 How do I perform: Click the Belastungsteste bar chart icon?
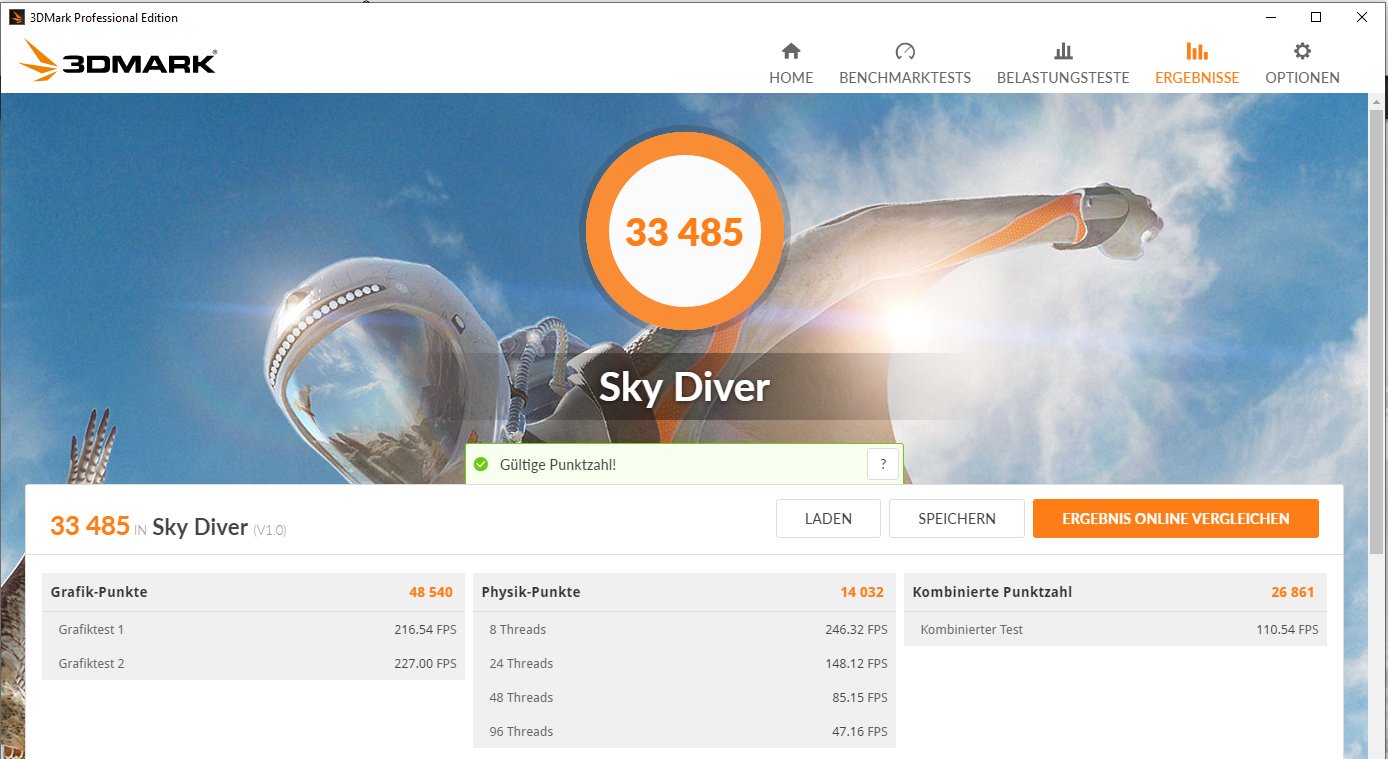pos(1063,51)
